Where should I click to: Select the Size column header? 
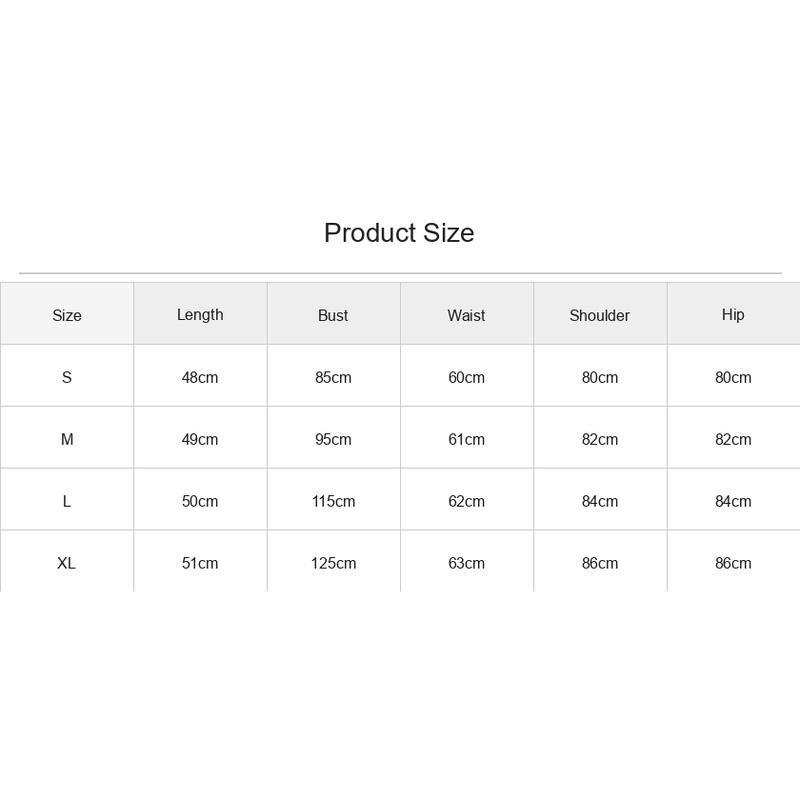tap(67, 315)
